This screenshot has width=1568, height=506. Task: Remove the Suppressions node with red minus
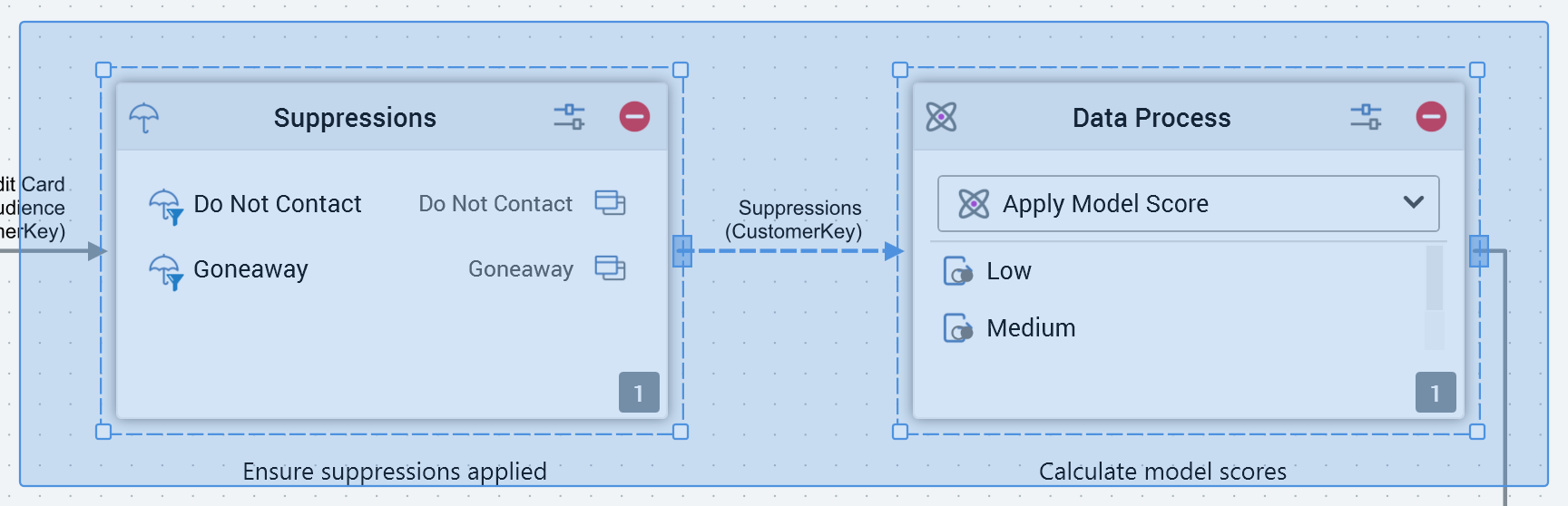click(x=634, y=117)
